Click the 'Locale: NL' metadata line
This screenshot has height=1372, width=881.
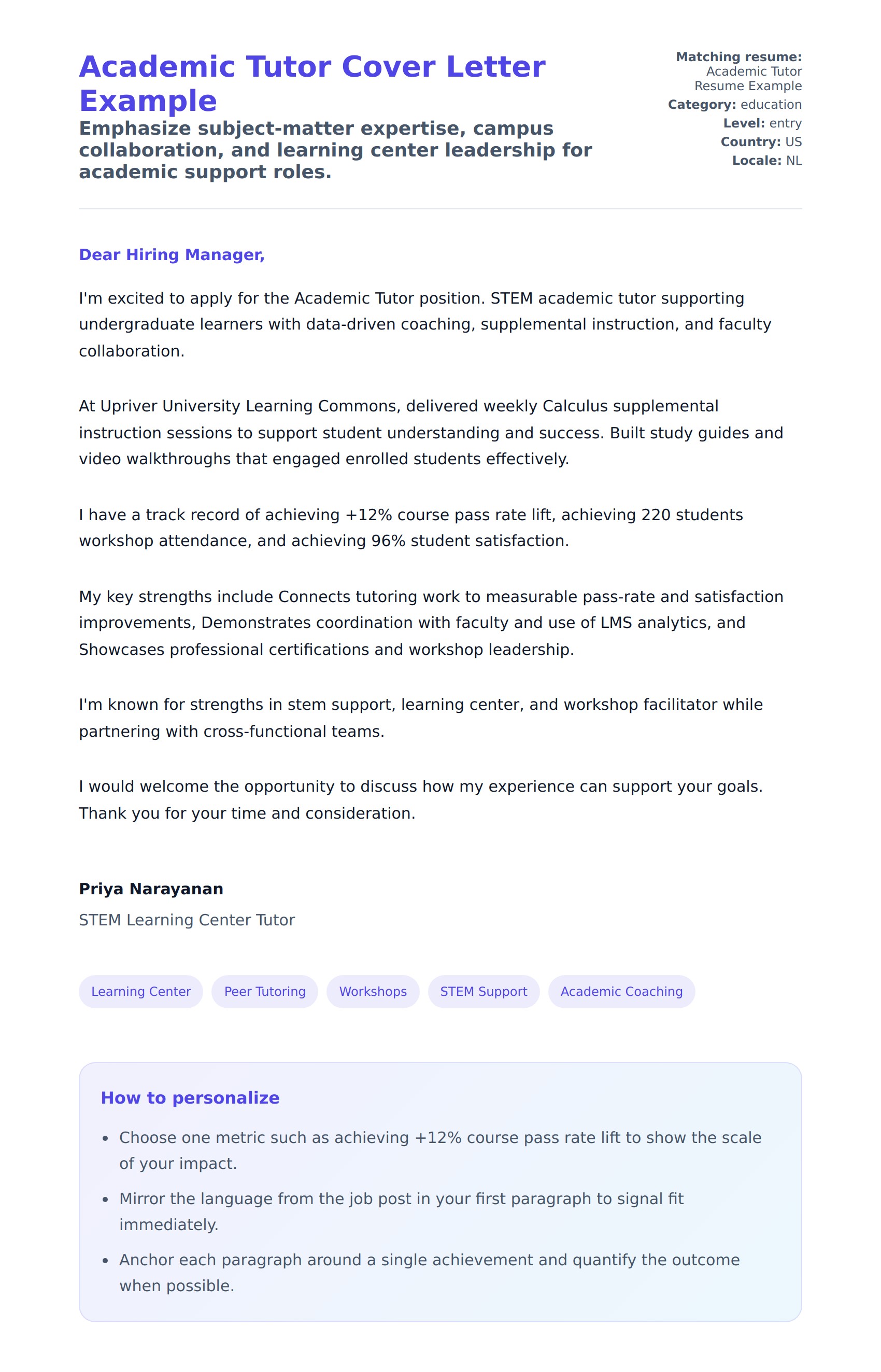tap(766, 161)
